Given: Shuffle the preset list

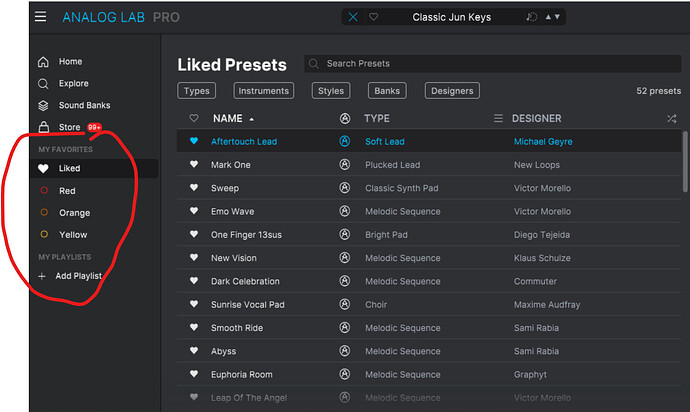Looking at the screenshot, I should click(x=672, y=118).
